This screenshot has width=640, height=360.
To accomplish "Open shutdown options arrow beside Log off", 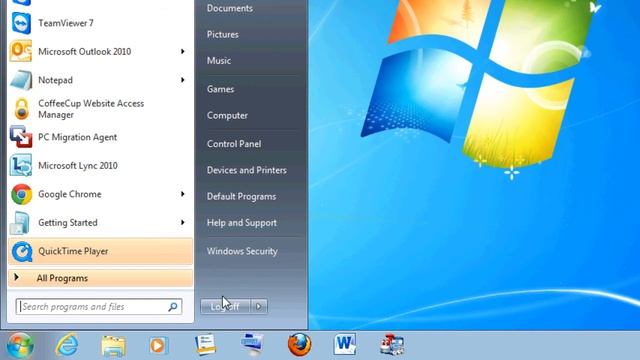I will click(x=259, y=307).
